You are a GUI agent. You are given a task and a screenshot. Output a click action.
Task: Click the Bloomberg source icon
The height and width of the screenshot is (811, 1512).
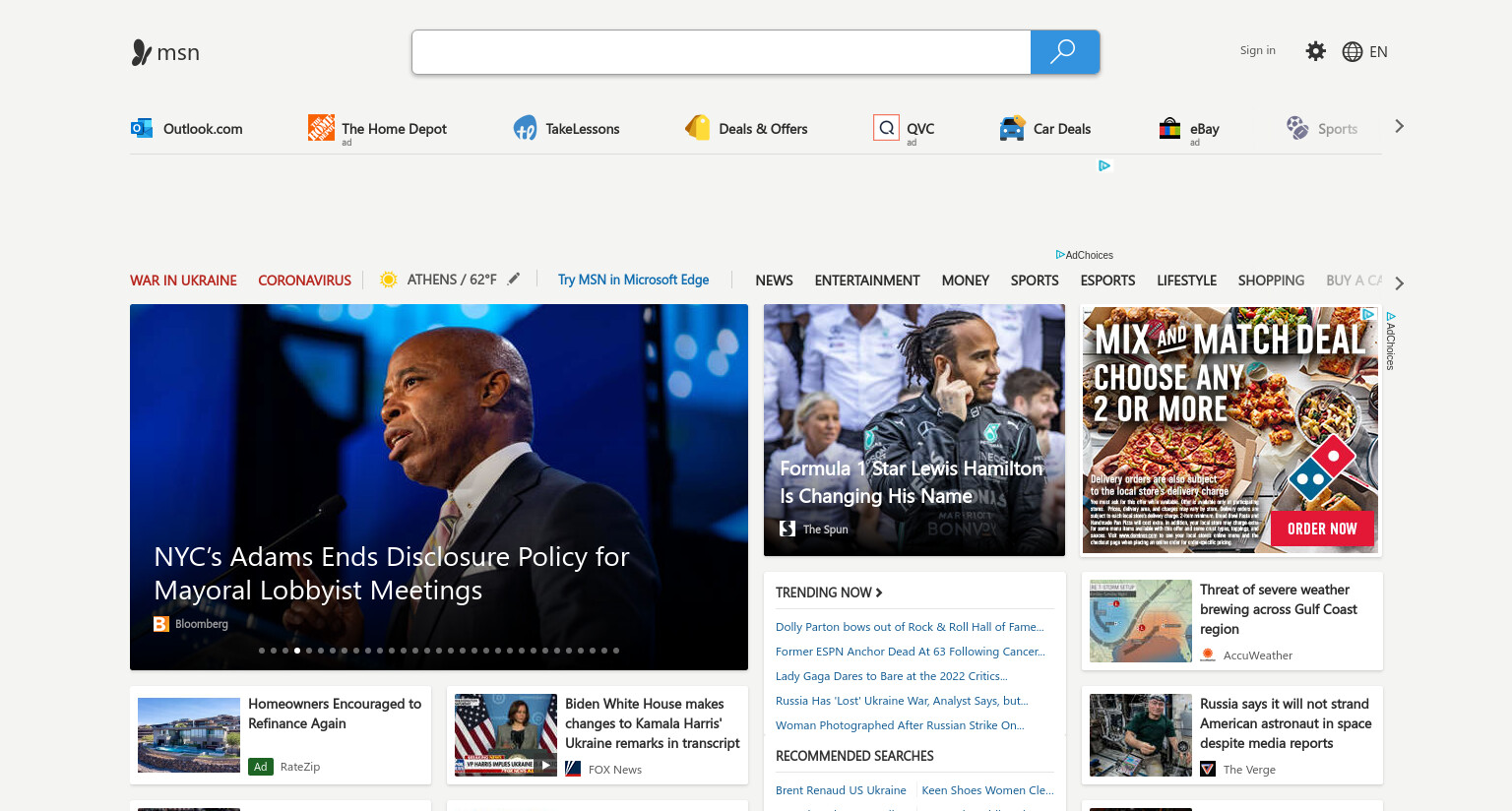161,624
